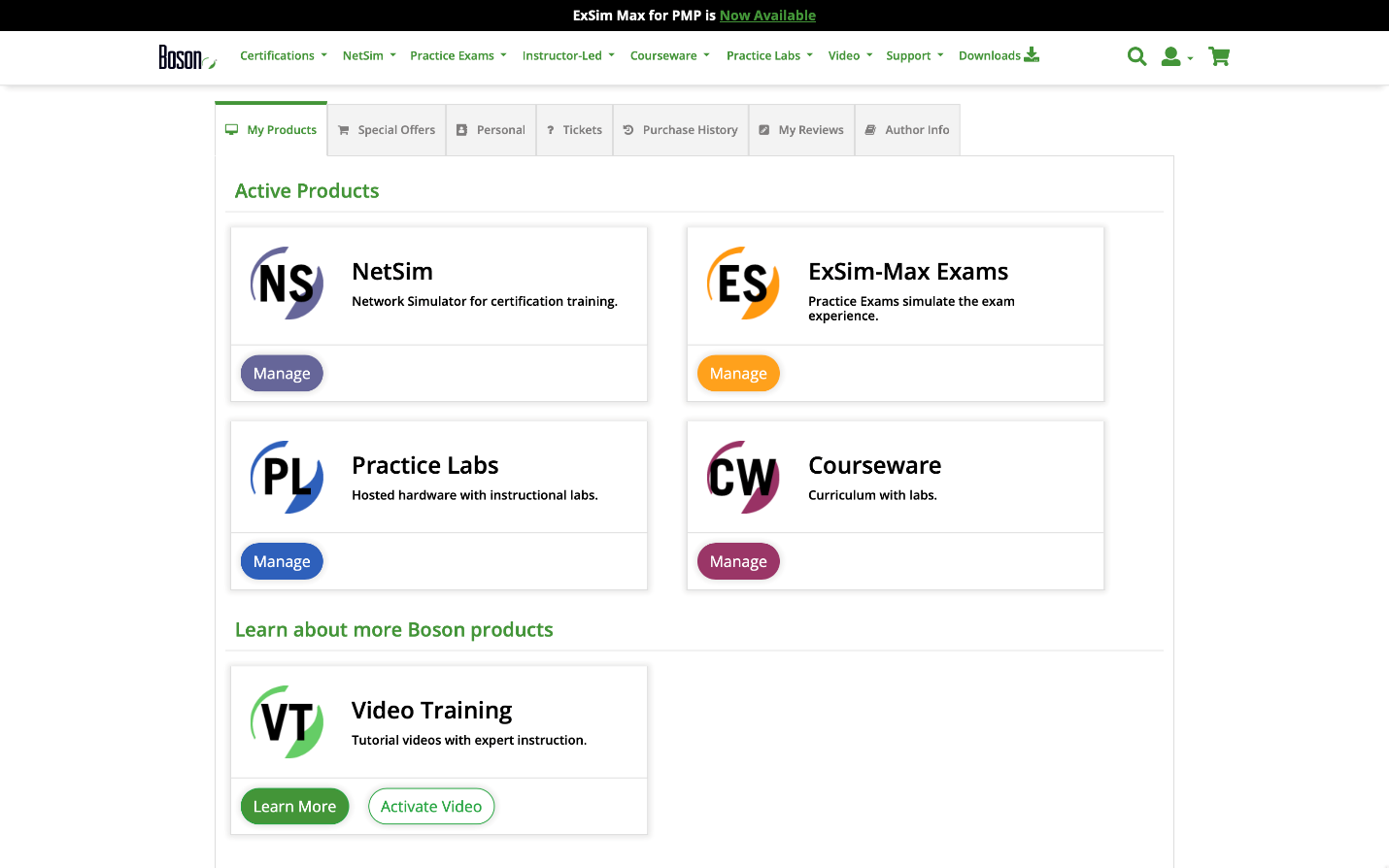Select the Tickets tab
The image size is (1389, 868).
574,130
